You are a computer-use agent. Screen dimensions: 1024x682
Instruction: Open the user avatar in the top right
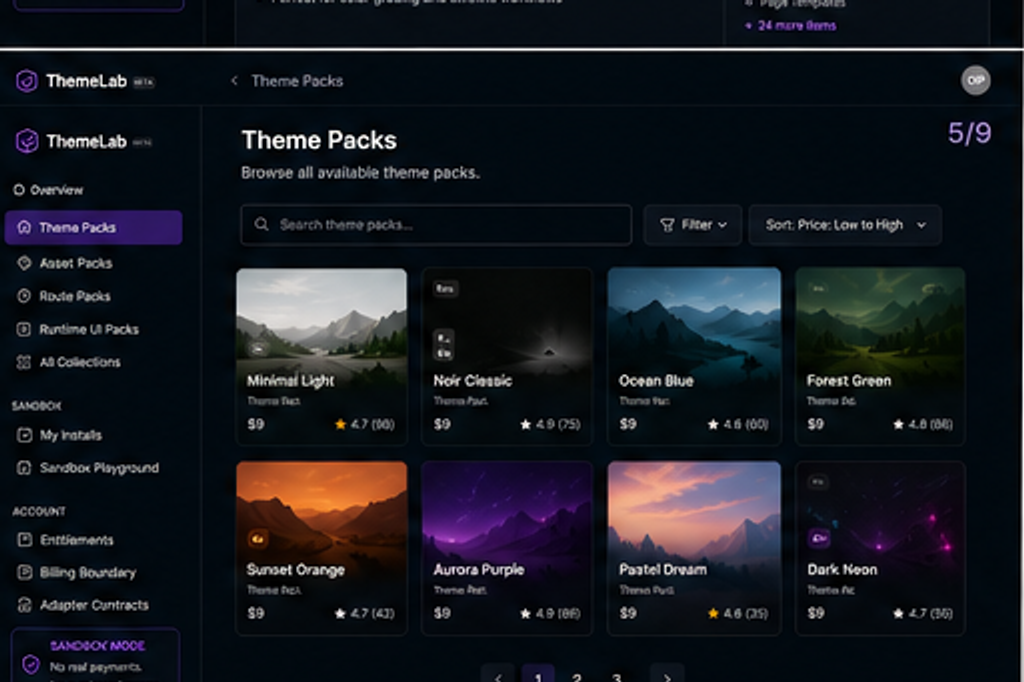[x=976, y=80]
